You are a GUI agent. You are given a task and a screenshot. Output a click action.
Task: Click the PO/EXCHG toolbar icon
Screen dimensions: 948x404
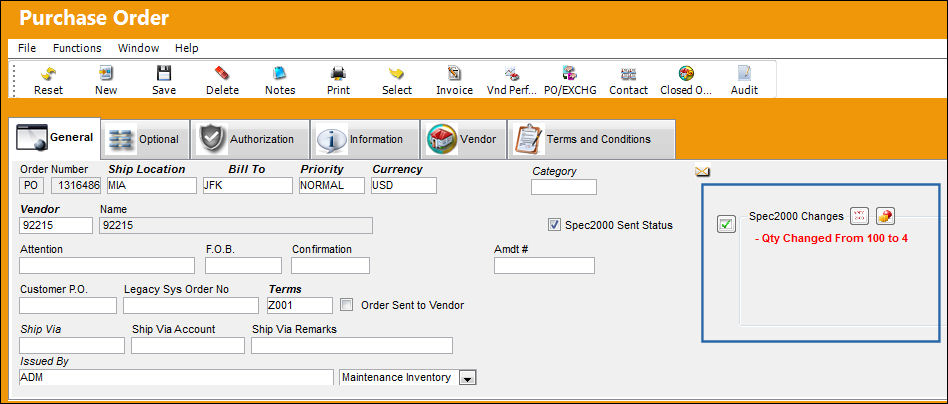pos(570,74)
